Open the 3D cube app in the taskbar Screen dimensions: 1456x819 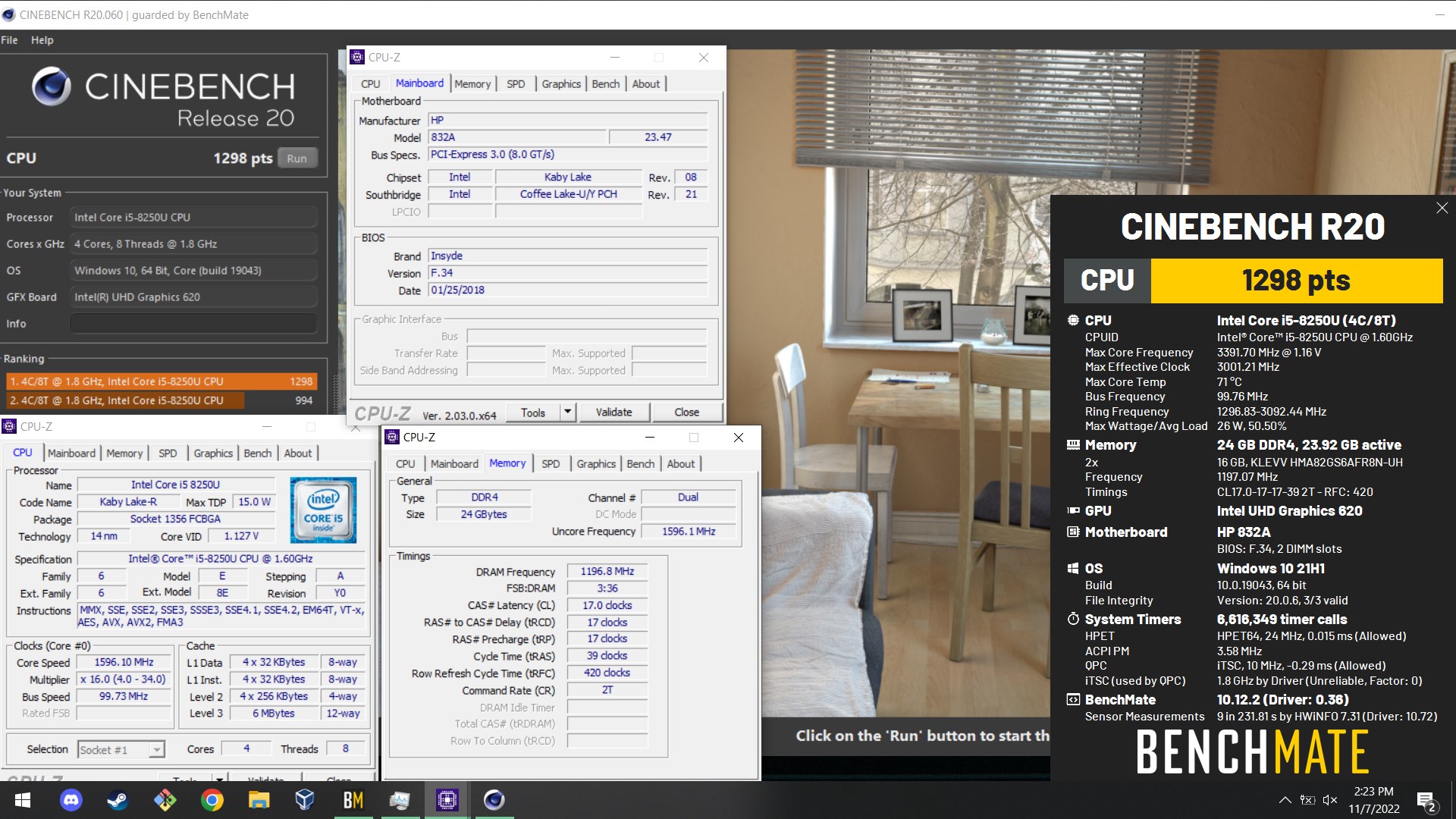[305, 800]
